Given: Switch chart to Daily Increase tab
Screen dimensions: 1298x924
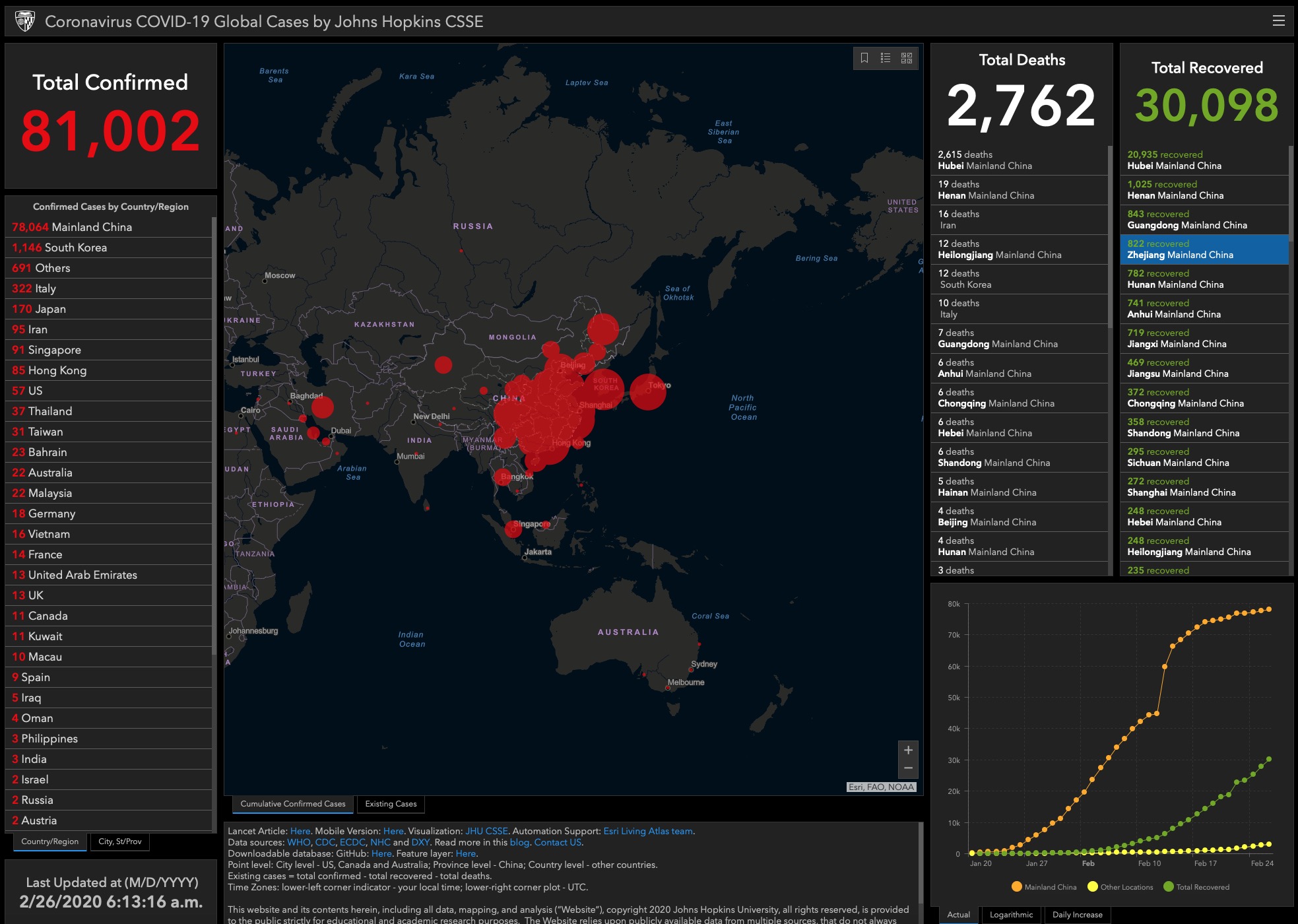Looking at the screenshot, I should [1077, 914].
